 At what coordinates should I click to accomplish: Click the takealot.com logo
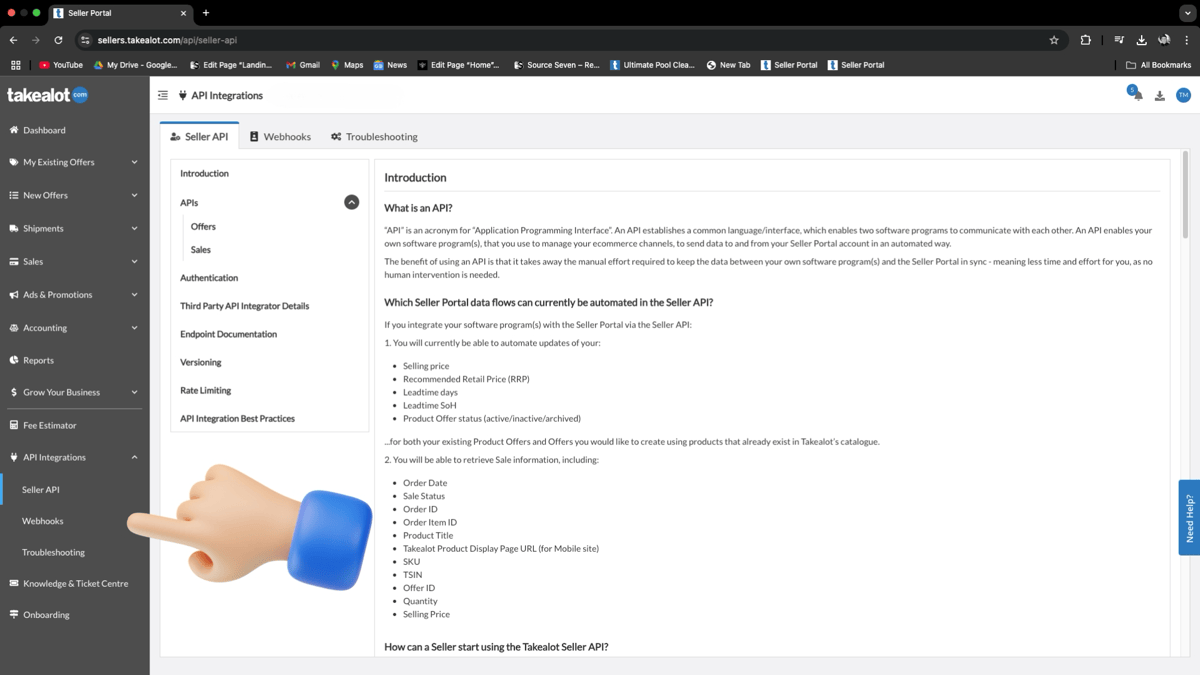pyautogui.click(x=47, y=95)
